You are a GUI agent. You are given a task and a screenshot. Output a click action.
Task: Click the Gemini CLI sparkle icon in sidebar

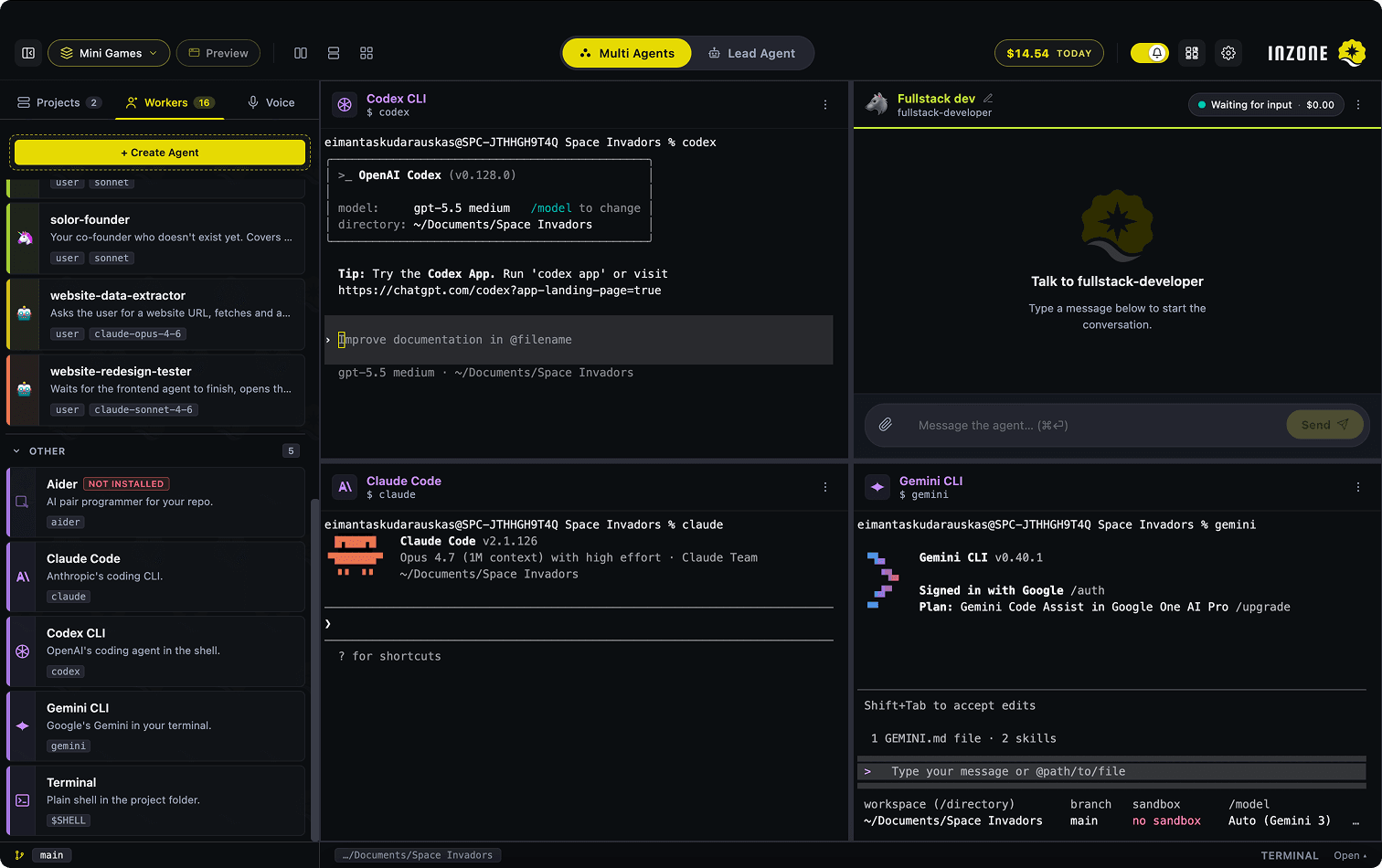pos(23,725)
